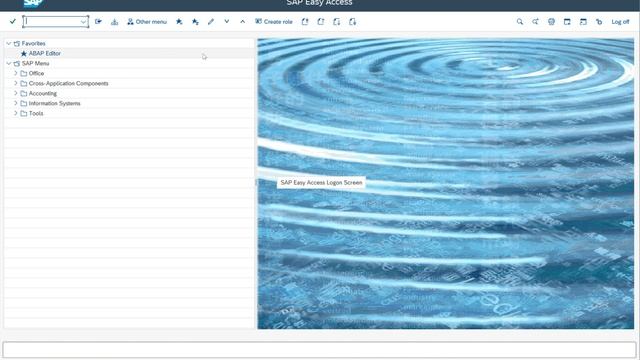Click the move favorite up arrow
The image size is (640, 360).
(242, 21)
